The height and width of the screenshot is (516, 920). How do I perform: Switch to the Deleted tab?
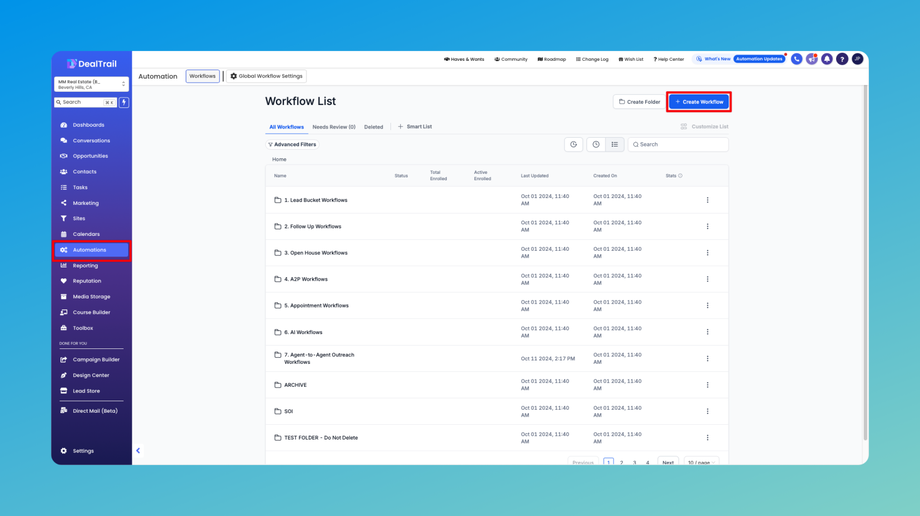[x=373, y=127]
